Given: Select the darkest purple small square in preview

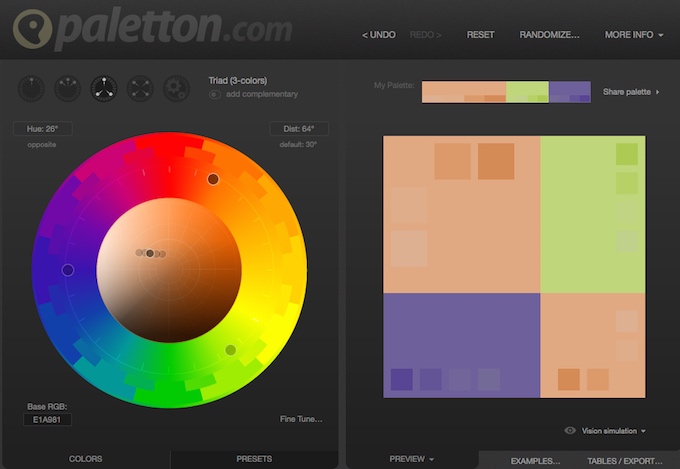Looking at the screenshot, I should click(402, 380).
